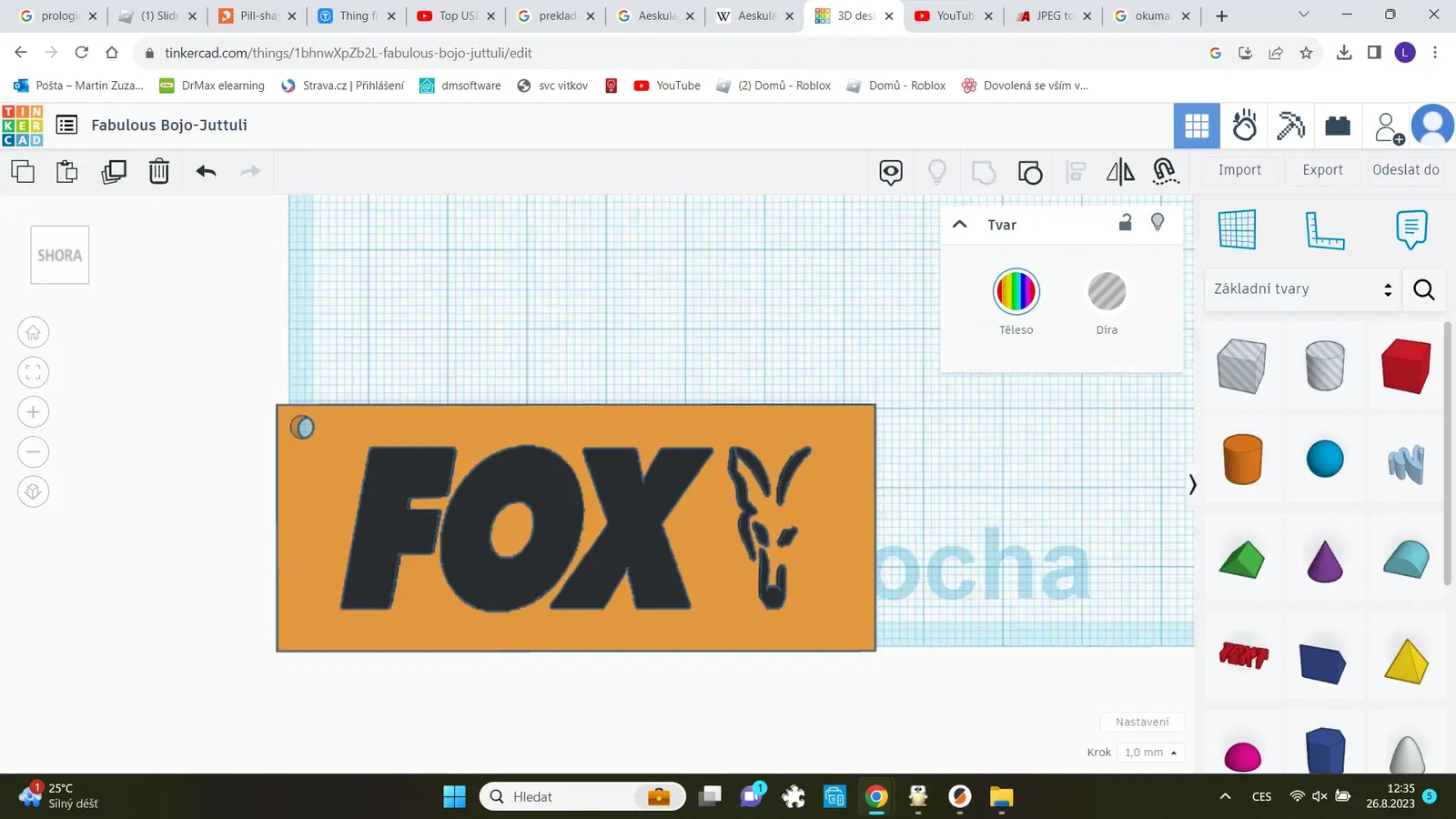Viewport: 1456px width, 819px height.
Task: Click the Paste tool icon
Action: [x=67, y=171]
